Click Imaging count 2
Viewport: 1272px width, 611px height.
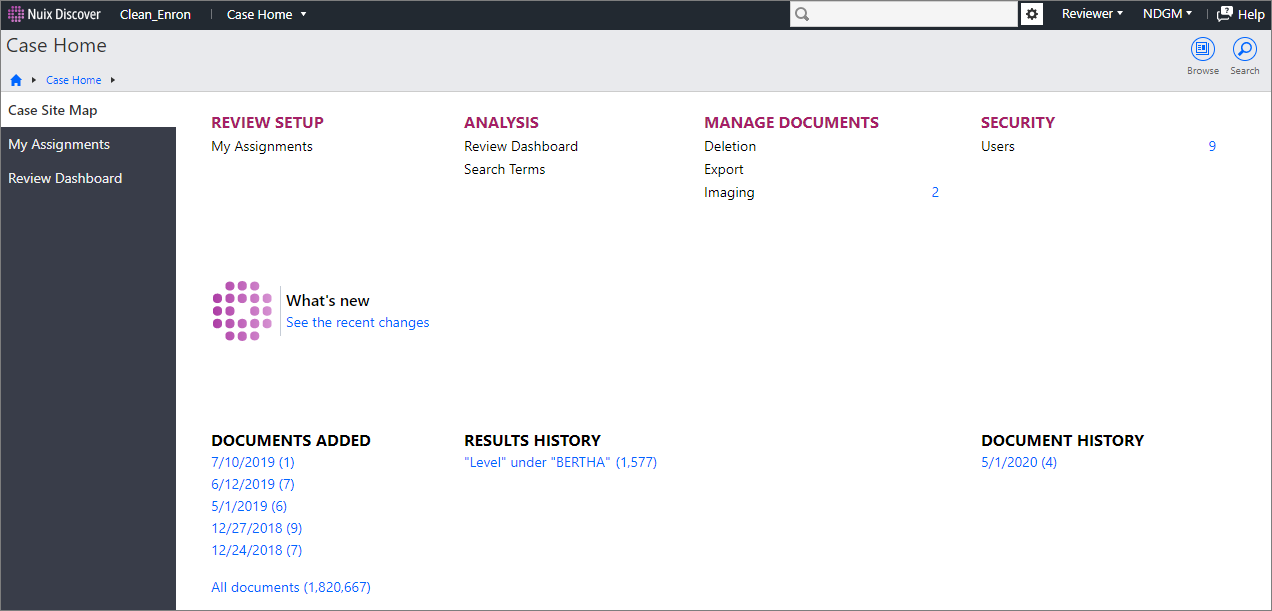tap(935, 192)
